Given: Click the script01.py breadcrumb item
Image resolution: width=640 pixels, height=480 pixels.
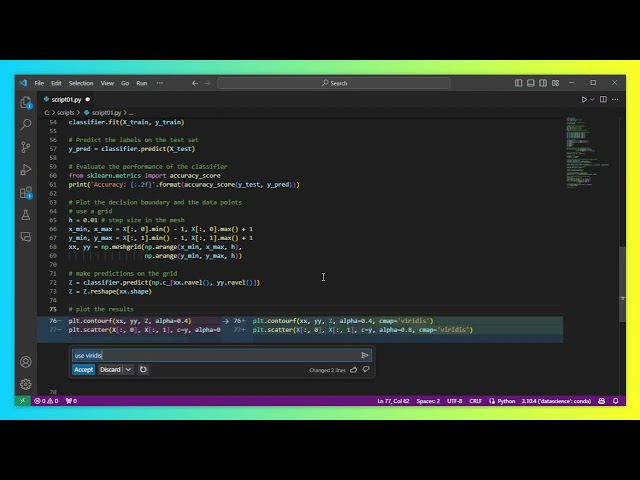Looking at the screenshot, I should click(x=106, y=113).
